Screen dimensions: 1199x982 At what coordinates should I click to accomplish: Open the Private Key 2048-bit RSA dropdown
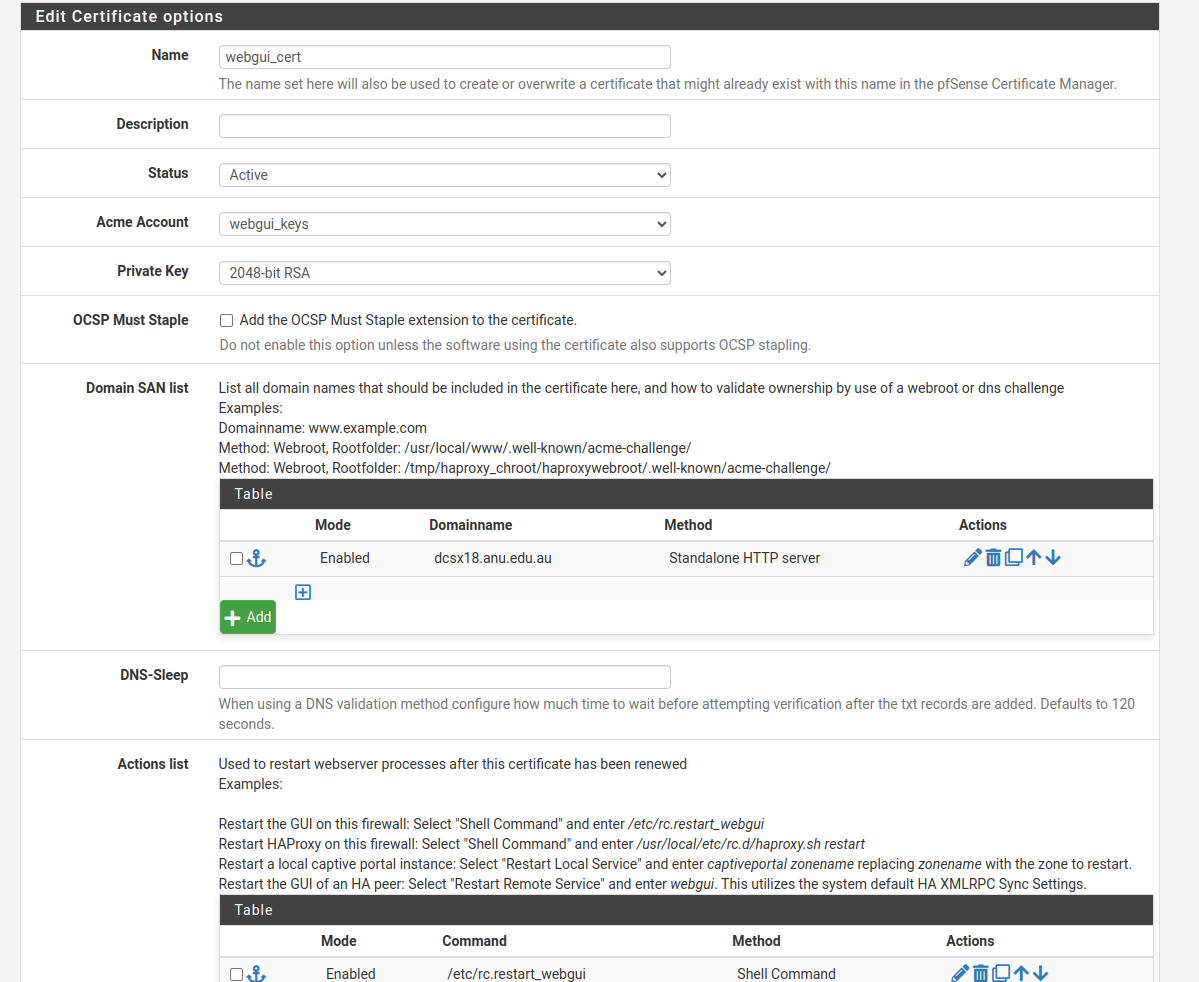point(444,273)
